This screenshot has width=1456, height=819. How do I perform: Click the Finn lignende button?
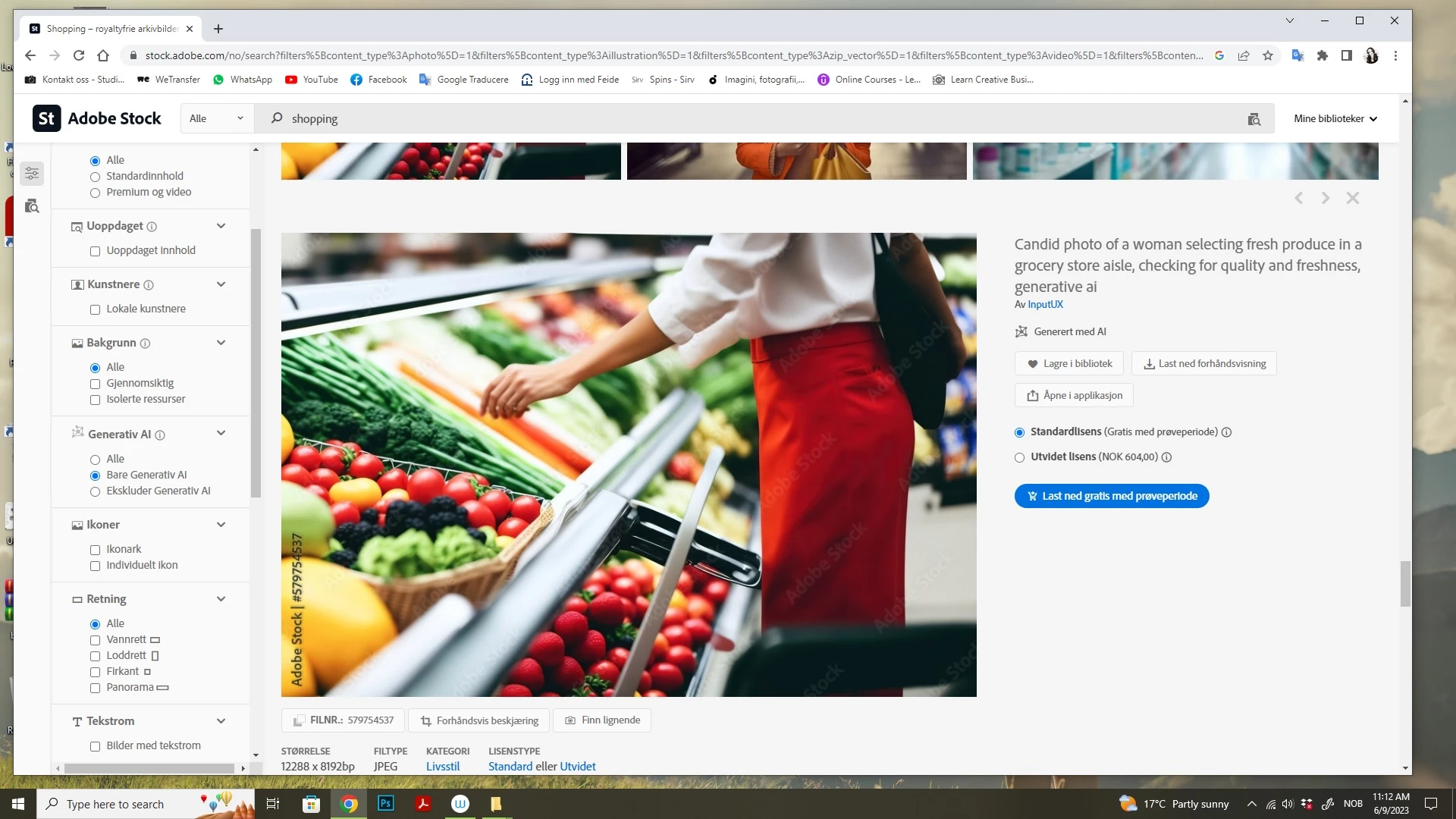(602, 720)
